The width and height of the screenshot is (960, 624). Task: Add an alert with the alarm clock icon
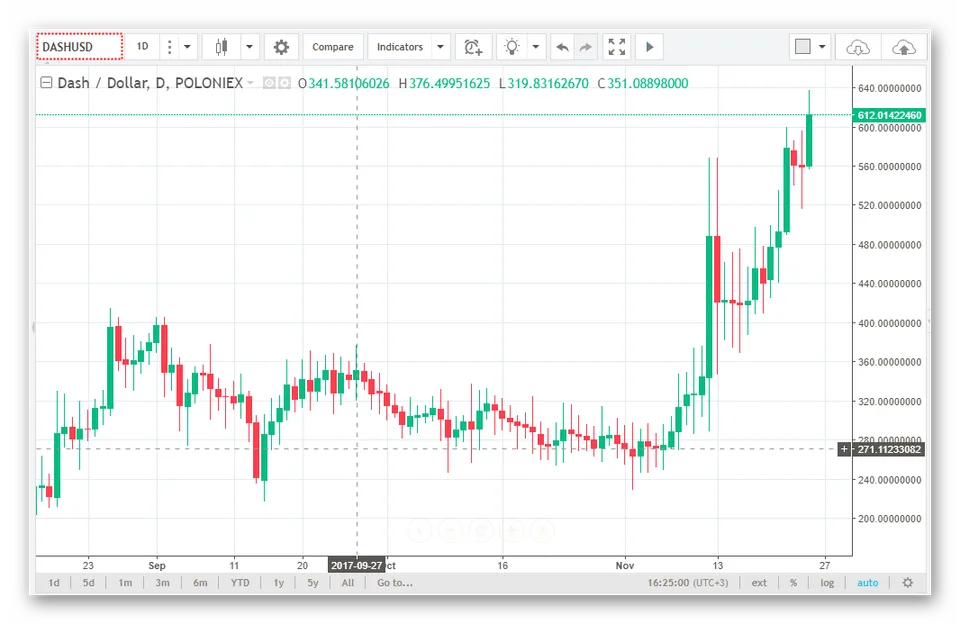click(473, 47)
